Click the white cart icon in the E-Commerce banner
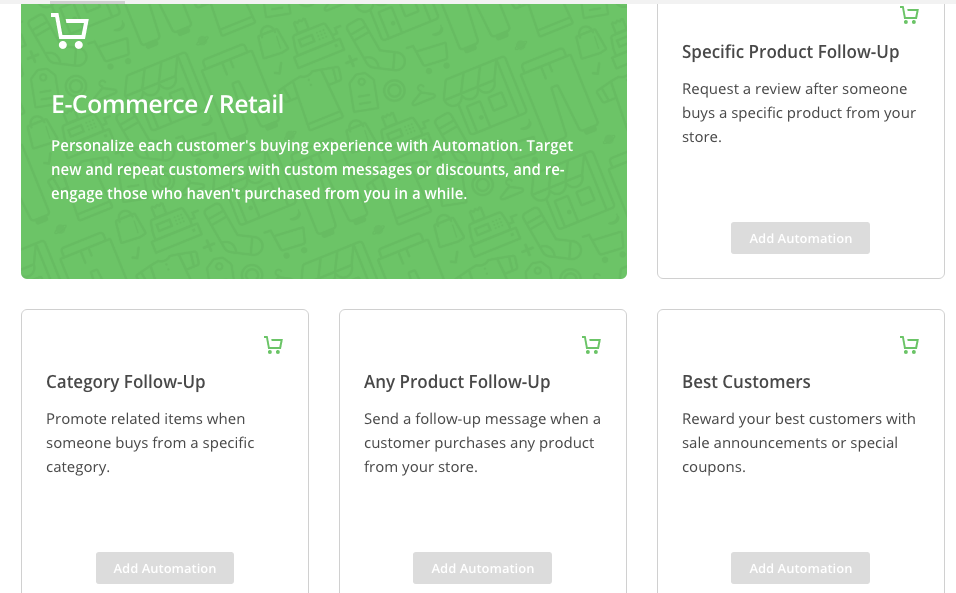The height and width of the screenshot is (593, 956). [x=69, y=32]
